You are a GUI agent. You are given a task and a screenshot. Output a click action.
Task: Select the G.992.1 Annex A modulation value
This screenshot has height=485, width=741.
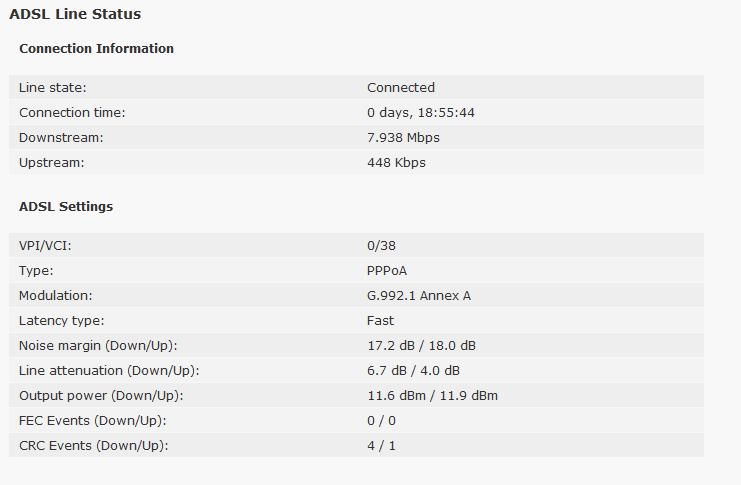click(419, 296)
